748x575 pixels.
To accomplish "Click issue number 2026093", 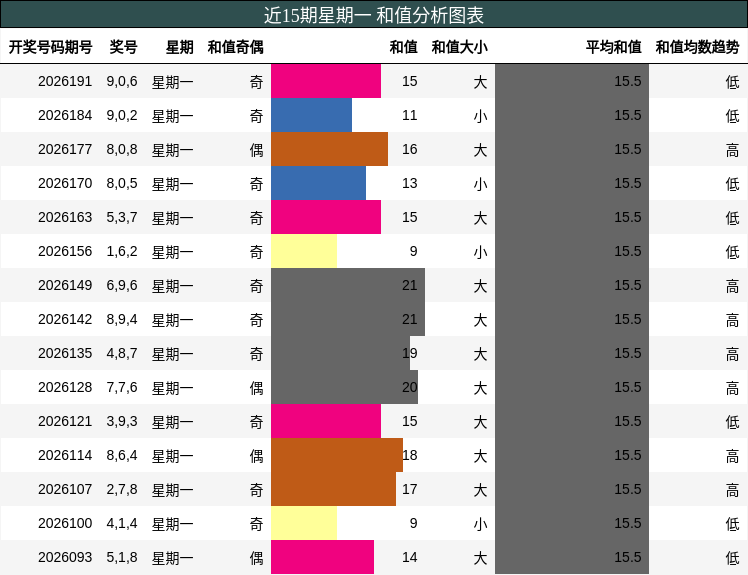I will click(65, 557).
